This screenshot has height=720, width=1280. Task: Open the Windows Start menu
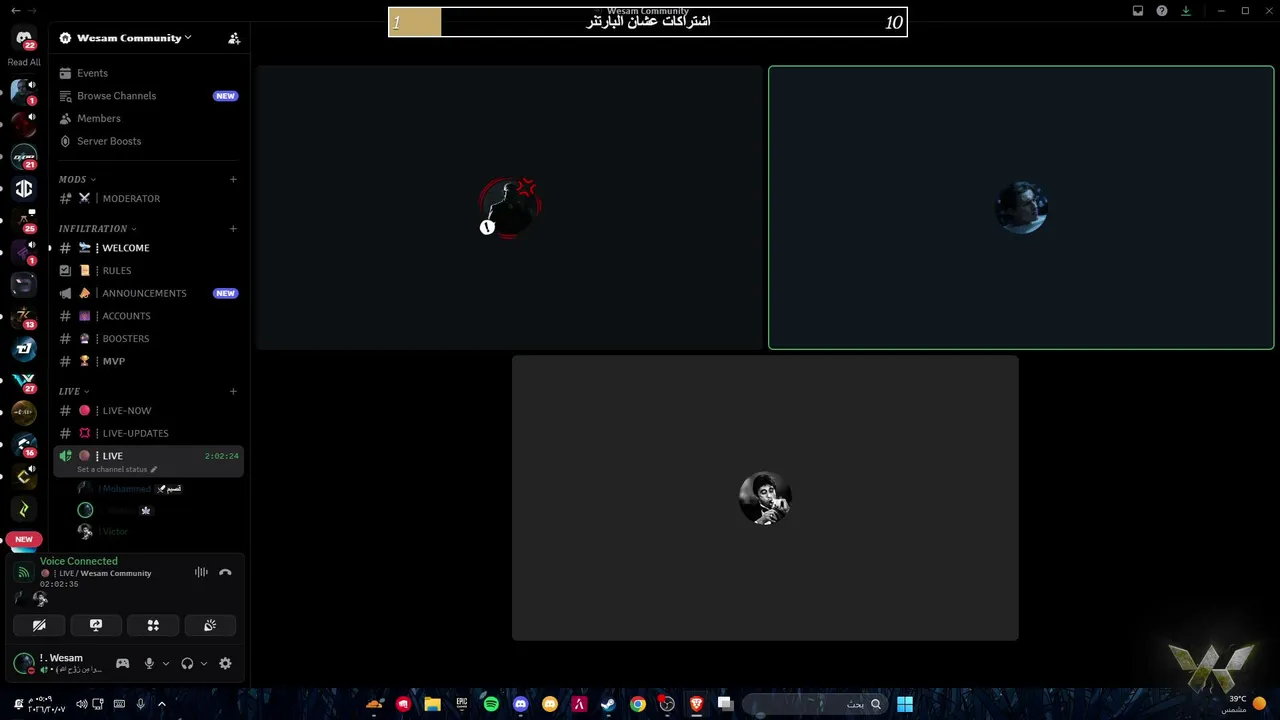(x=905, y=704)
